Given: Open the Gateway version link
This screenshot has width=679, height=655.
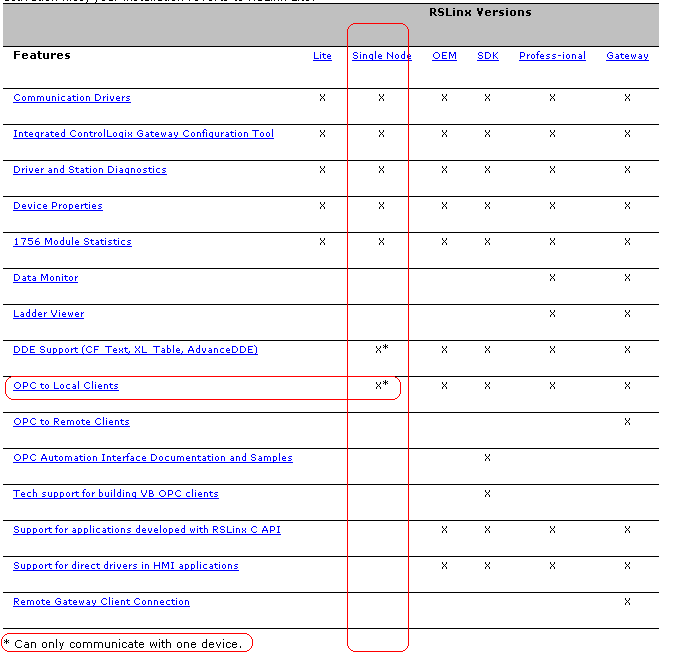Looking at the screenshot, I should [627, 56].
